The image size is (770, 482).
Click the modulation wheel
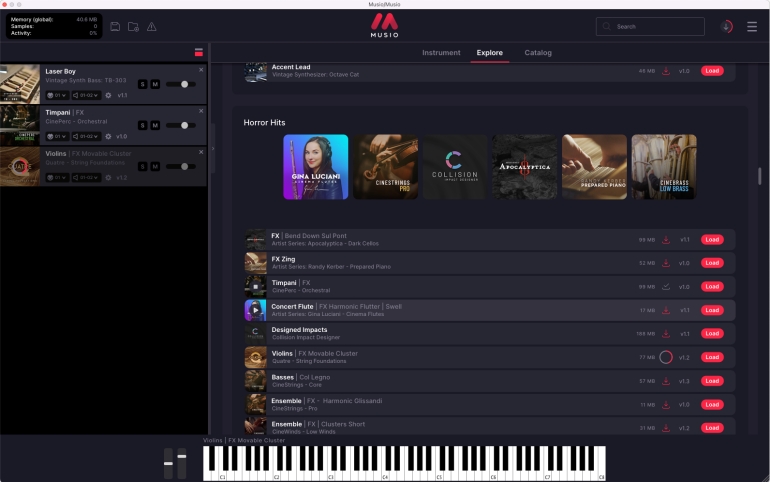182,463
